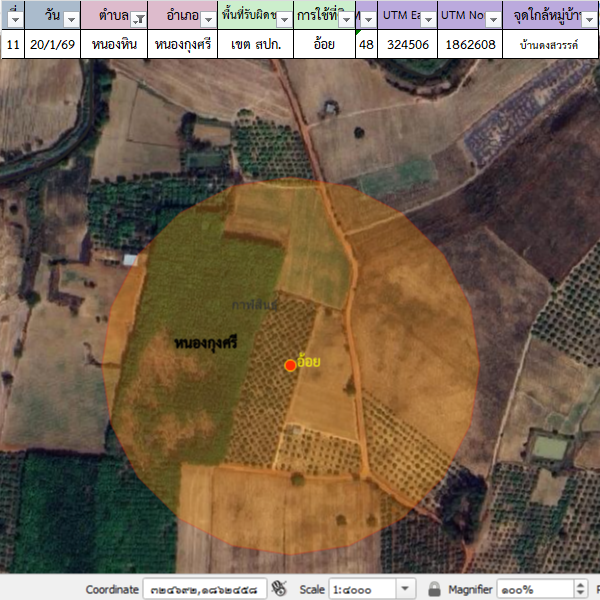Select the cell showing 1862608
Screen dimensions: 600x600
pos(470,44)
